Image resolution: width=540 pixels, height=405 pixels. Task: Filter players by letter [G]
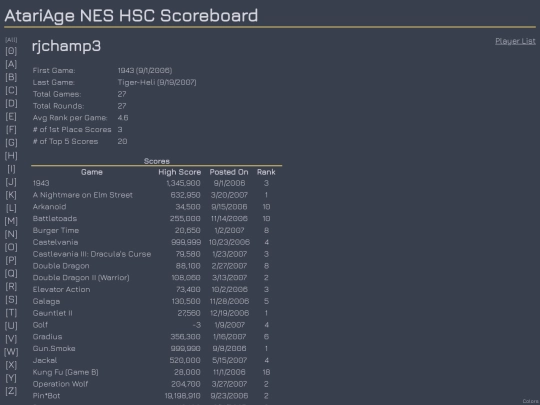(11, 143)
